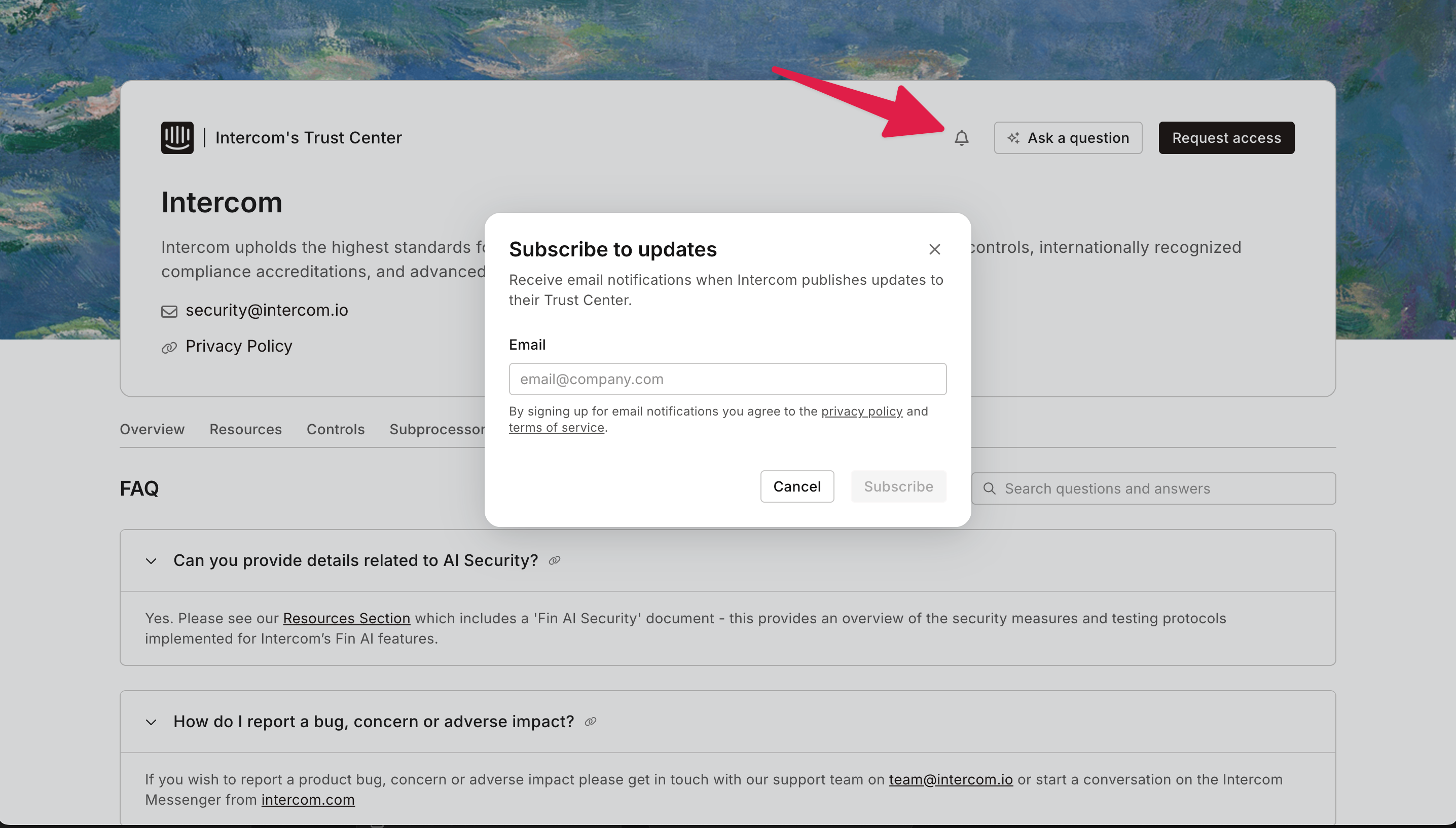Click the Ask a question button
This screenshot has height=828, width=1456.
1068,138
